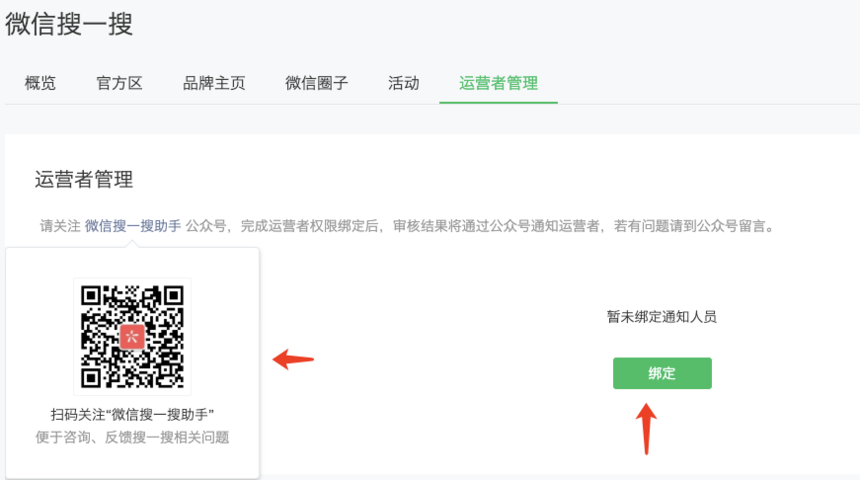
Task: Click the red logo inside QR code
Action: [x=132, y=336]
